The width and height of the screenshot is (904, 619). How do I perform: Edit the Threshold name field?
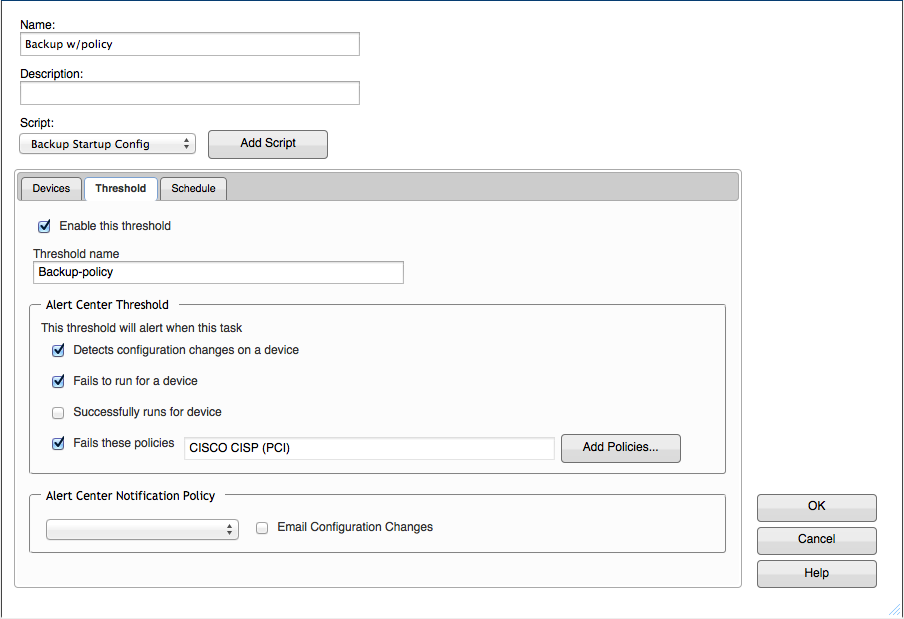pyautogui.click(x=219, y=272)
